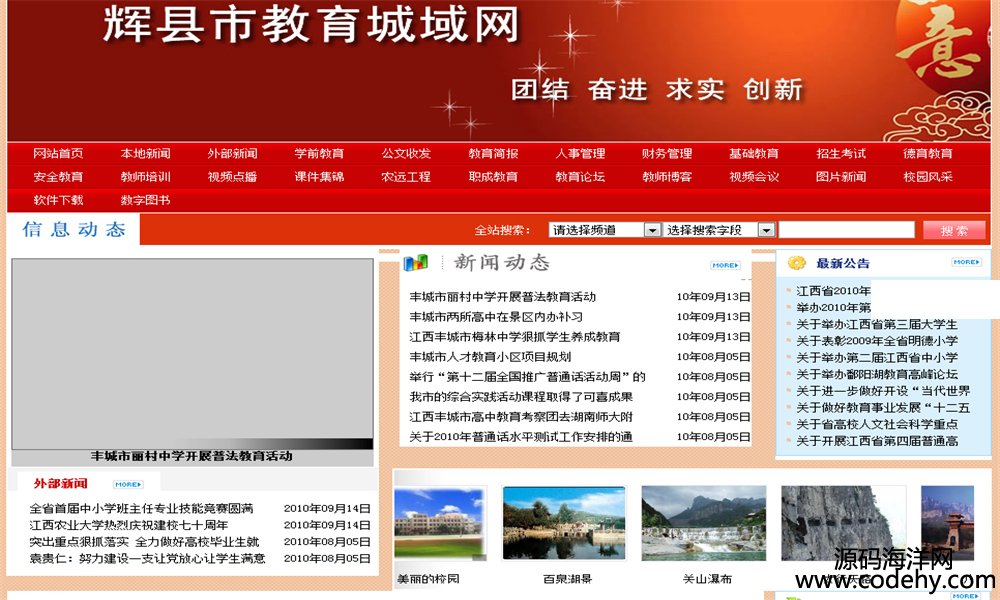The height and width of the screenshot is (600, 1000).
Task: Focus the site search text box
Action: coord(847,230)
